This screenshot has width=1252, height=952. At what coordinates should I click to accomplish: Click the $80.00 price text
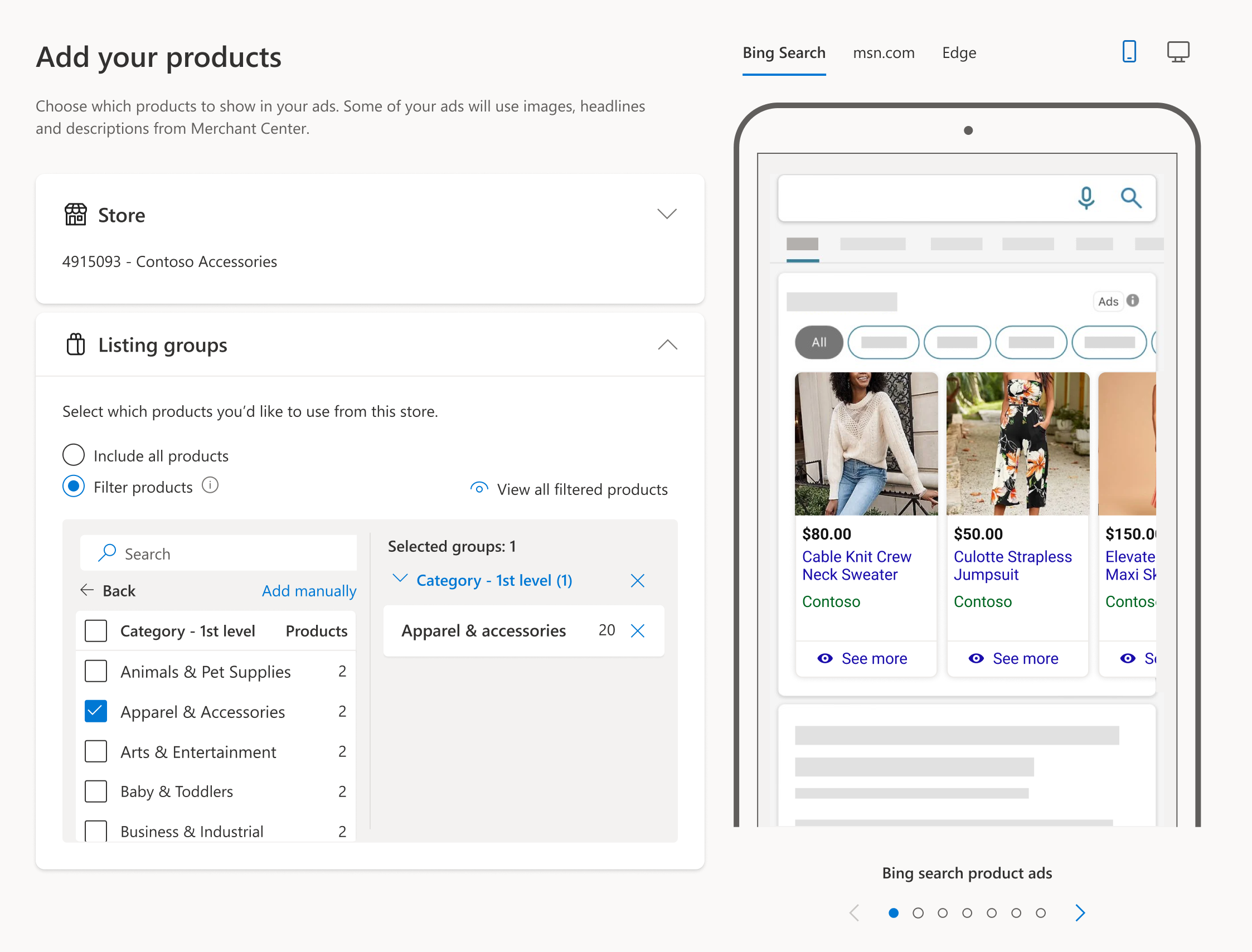click(826, 533)
